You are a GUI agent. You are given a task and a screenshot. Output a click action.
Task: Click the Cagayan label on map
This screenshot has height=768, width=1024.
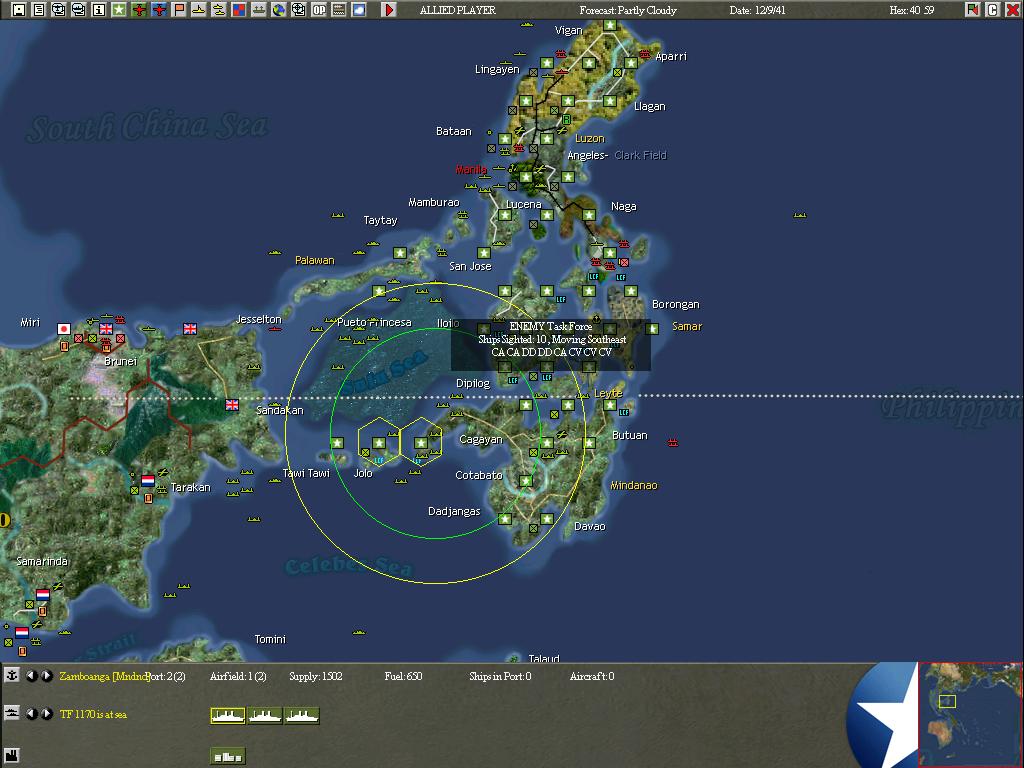[x=481, y=440]
